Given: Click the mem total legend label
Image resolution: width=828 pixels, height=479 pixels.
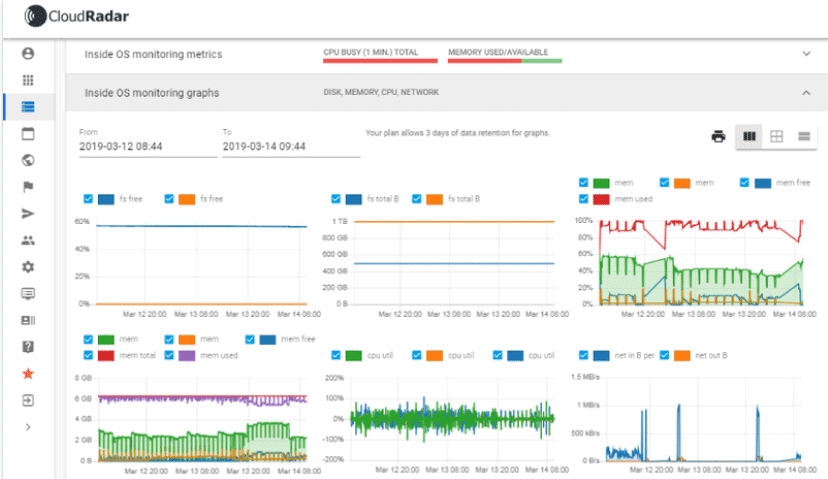Looking at the screenshot, I should (x=137, y=355).
